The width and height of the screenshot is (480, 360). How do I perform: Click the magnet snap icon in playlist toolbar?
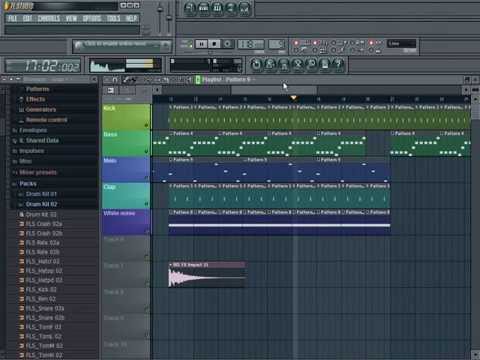[114, 80]
